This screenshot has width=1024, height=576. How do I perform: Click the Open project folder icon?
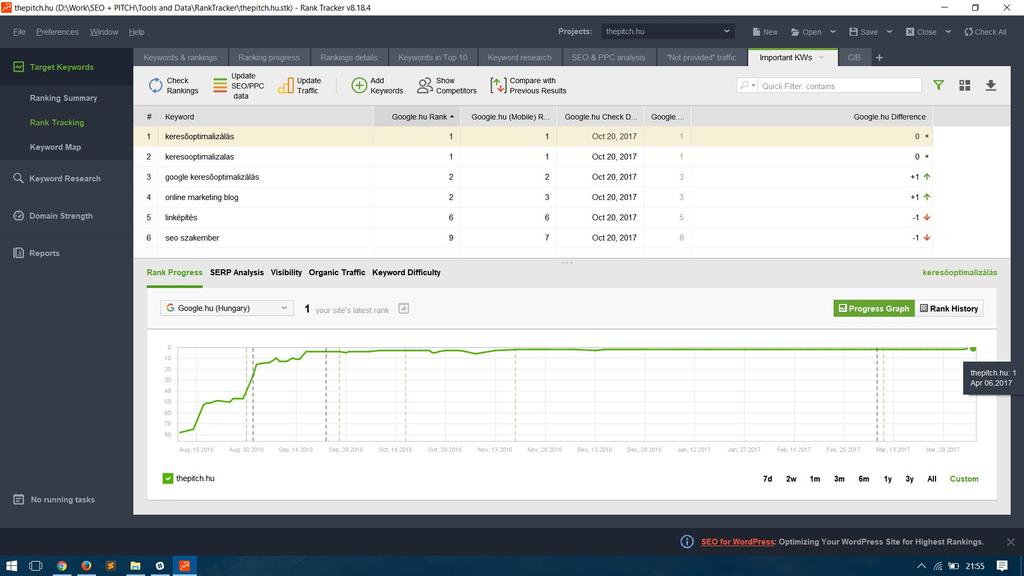795,31
